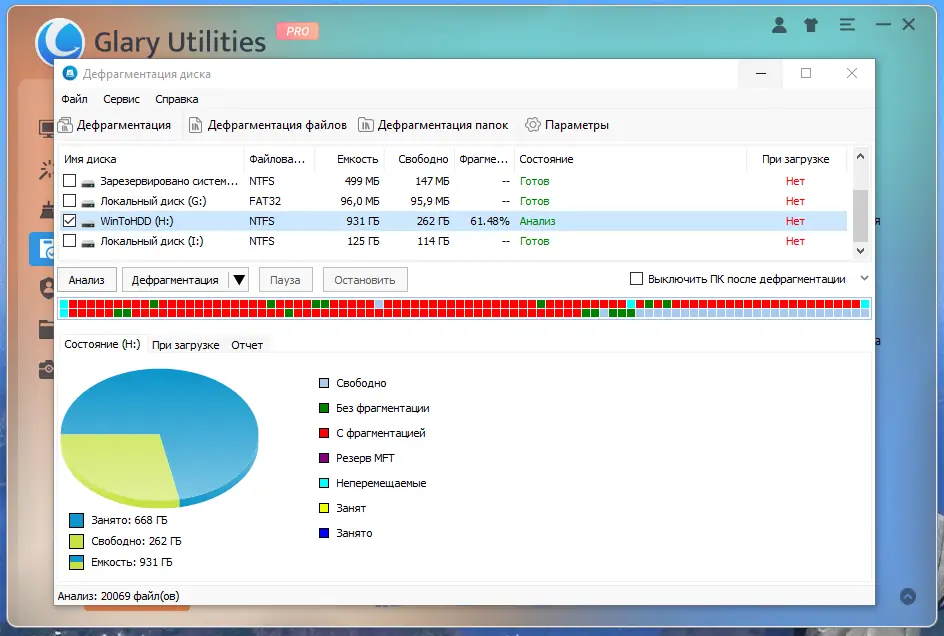Click FAT32 file system cell
944x636 pixels.
(x=265, y=201)
